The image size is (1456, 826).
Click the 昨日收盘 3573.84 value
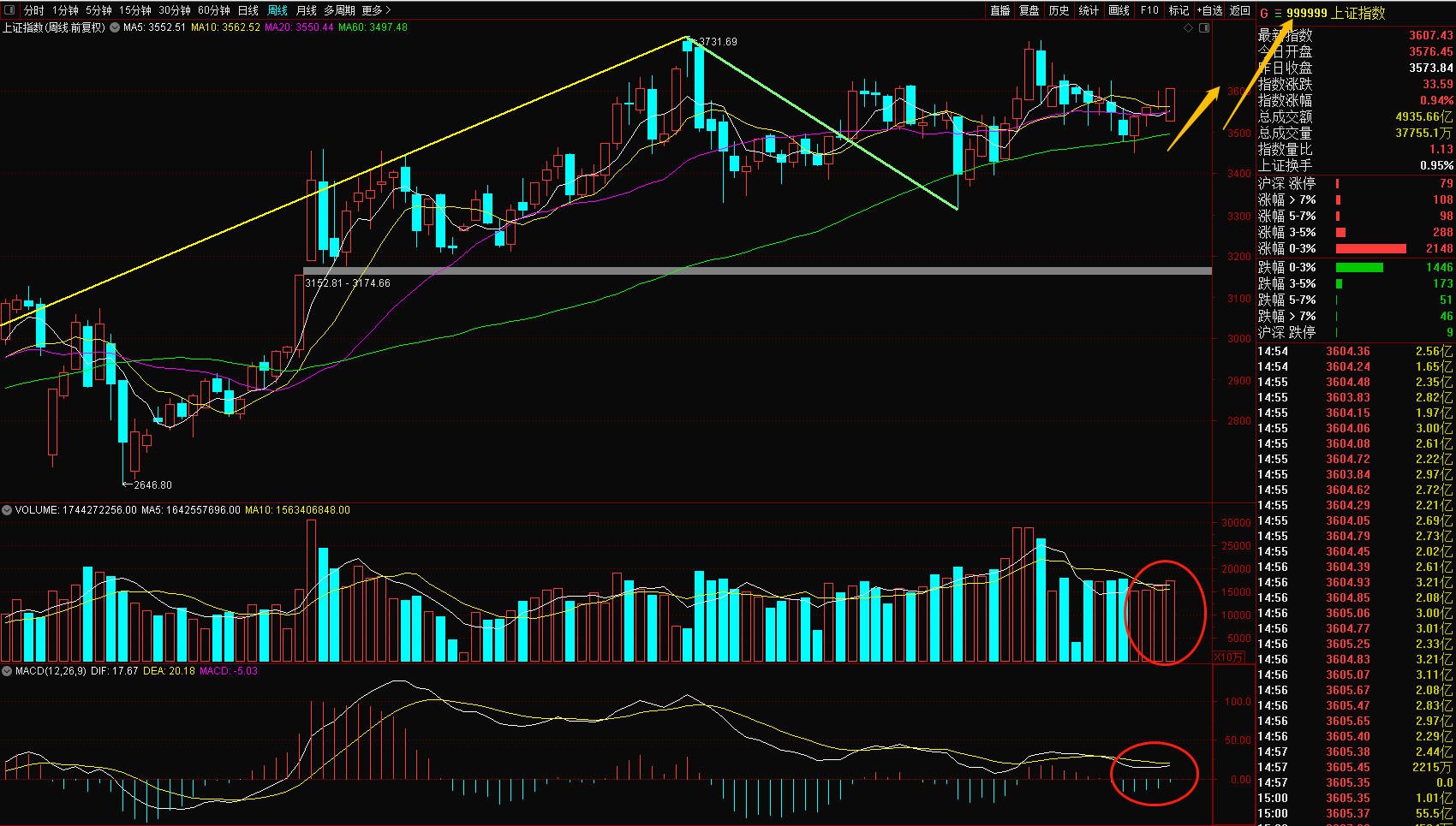[1431, 68]
